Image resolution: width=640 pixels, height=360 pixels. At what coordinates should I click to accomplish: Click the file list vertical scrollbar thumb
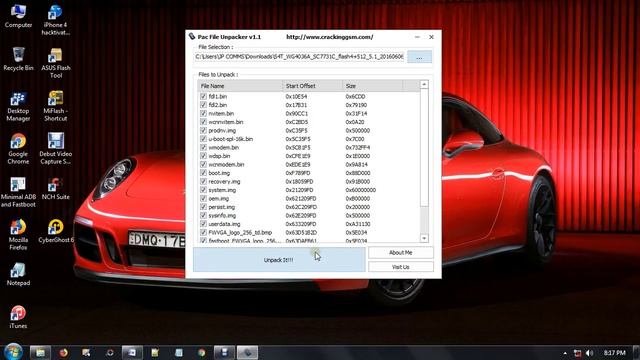coord(424,147)
